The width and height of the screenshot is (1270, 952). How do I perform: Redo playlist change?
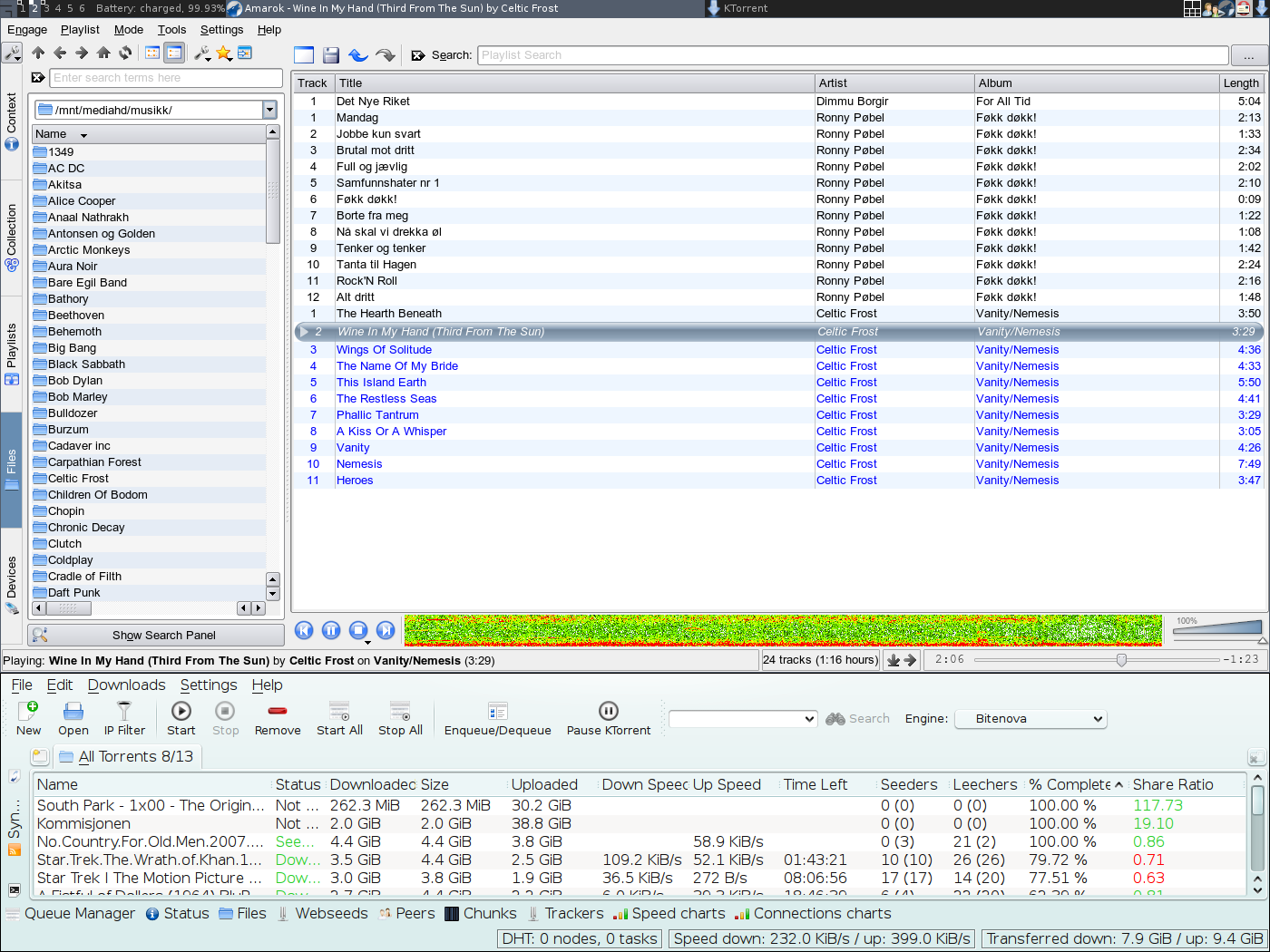(386, 55)
